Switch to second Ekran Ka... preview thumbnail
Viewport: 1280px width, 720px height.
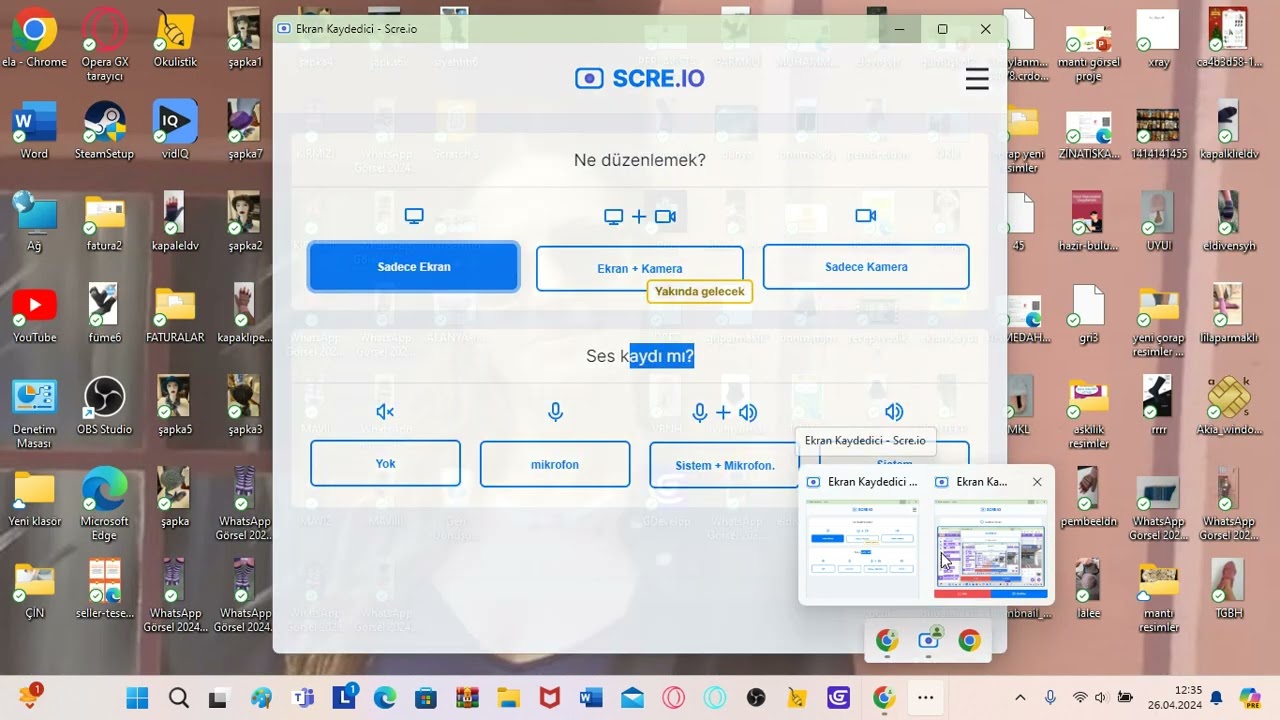(991, 549)
